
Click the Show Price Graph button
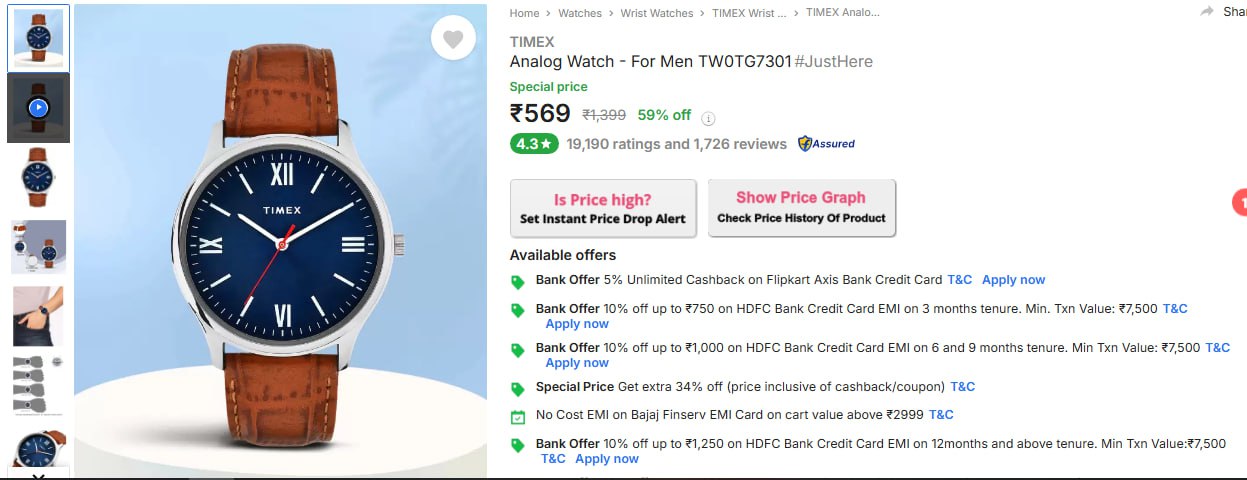[801, 208]
